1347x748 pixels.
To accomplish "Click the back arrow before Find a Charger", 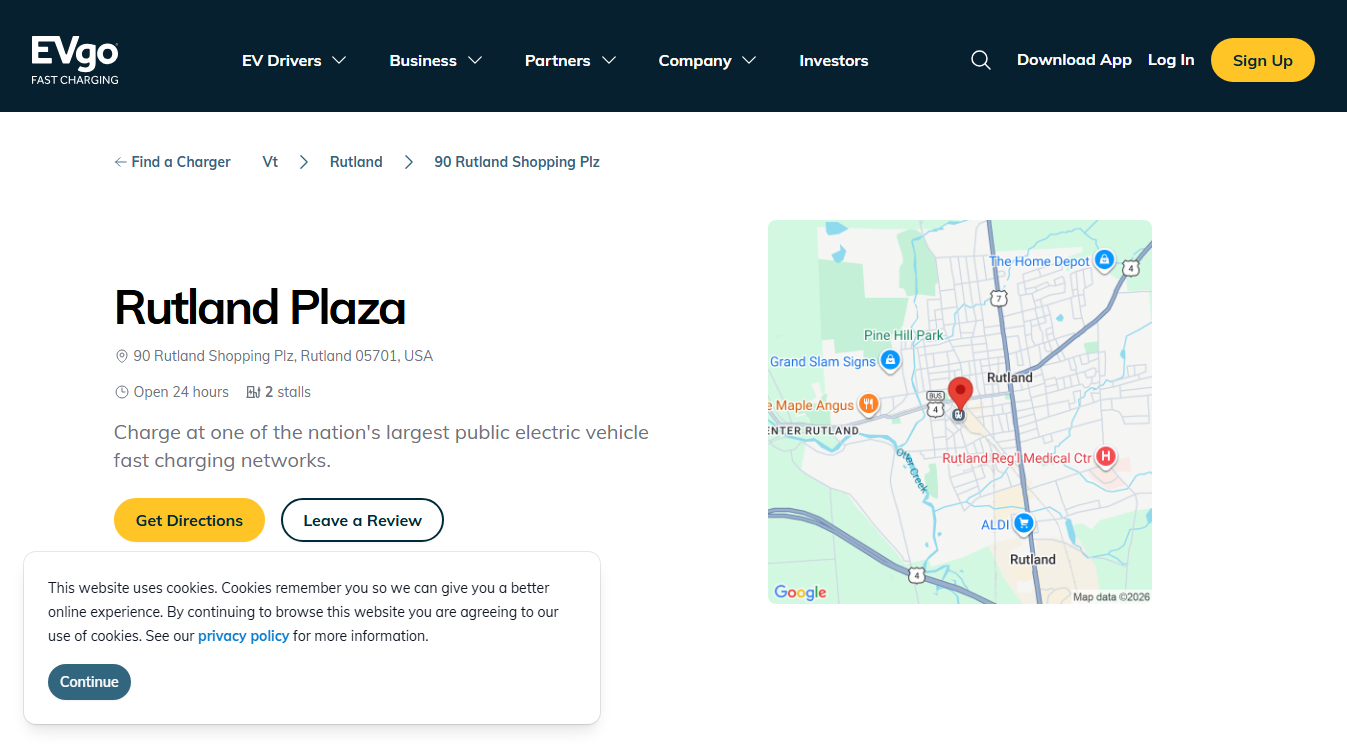I will (x=120, y=162).
